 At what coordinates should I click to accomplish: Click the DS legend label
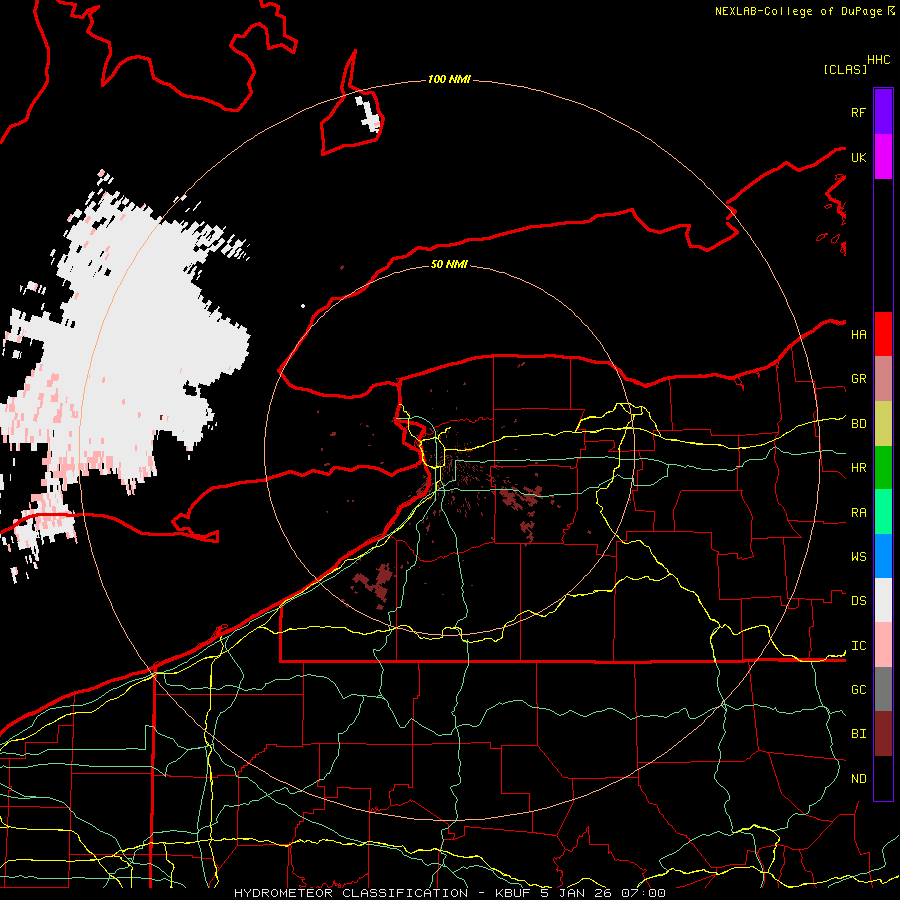(x=858, y=601)
